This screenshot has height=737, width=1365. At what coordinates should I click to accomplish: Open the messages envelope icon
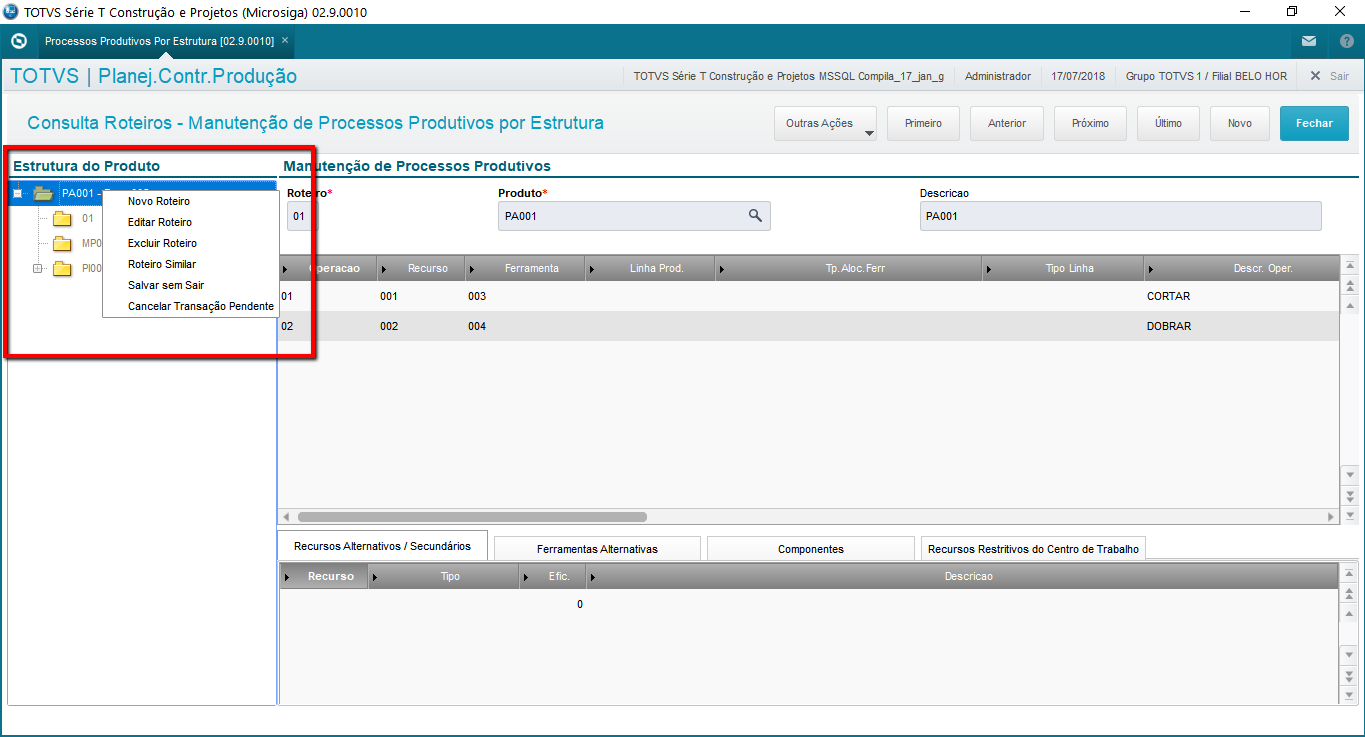pyautogui.click(x=1309, y=41)
